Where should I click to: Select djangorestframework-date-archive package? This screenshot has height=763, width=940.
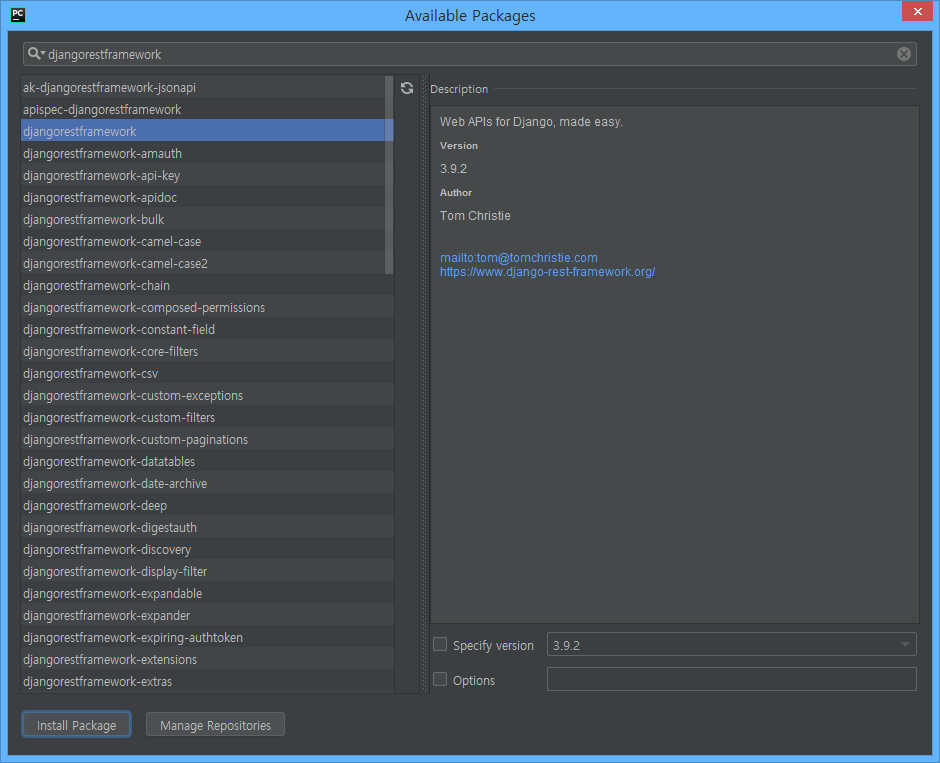207,483
